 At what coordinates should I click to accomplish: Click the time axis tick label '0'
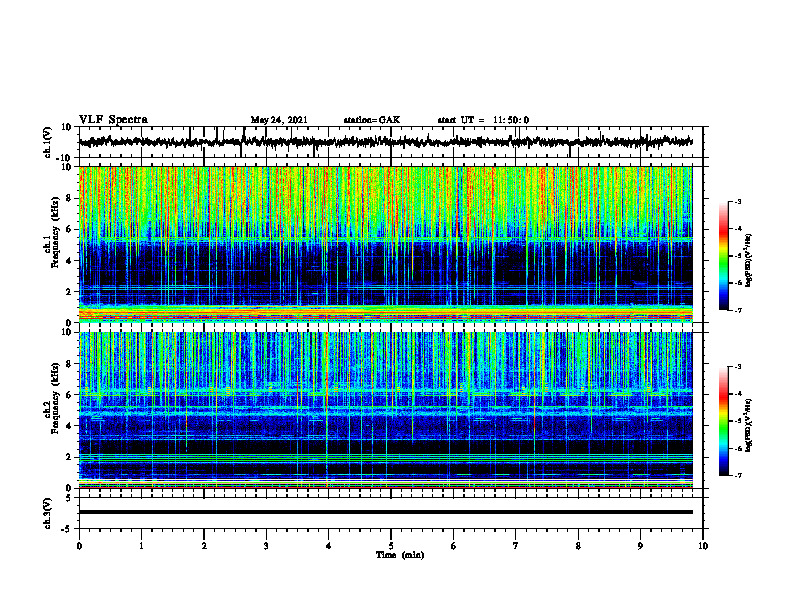79,546
